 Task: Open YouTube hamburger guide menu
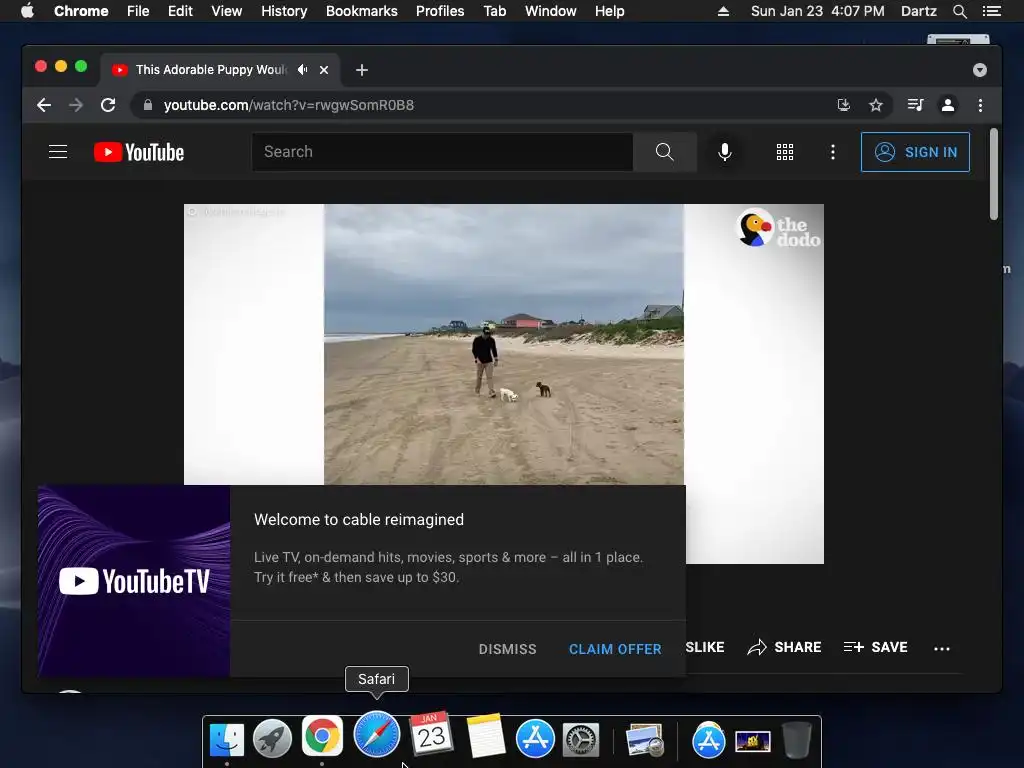pos(58,152)
